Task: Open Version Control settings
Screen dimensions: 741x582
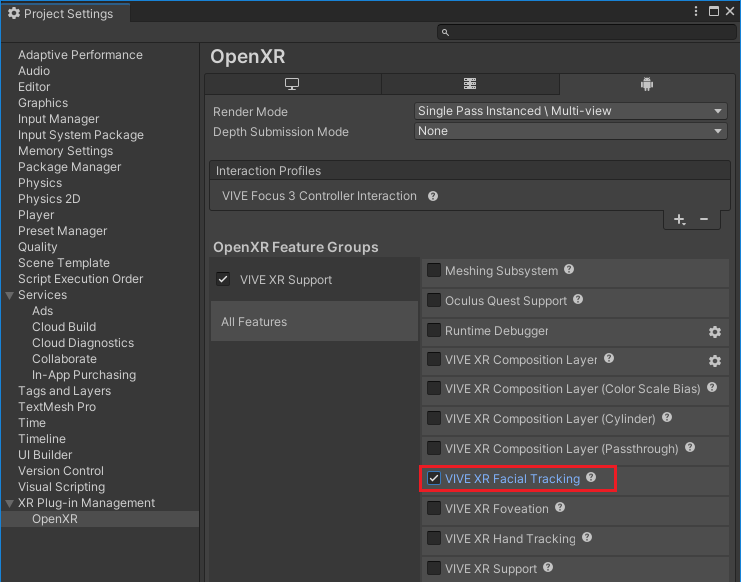Action: 61,471
